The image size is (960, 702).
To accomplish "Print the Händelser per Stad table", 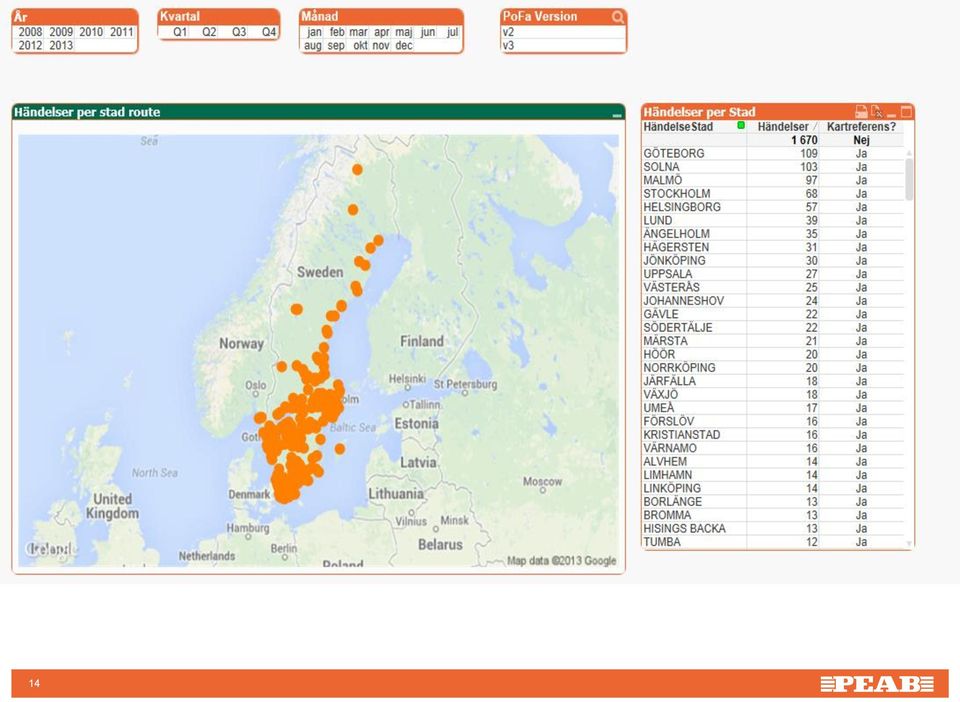I will click(x=861, y=111).
